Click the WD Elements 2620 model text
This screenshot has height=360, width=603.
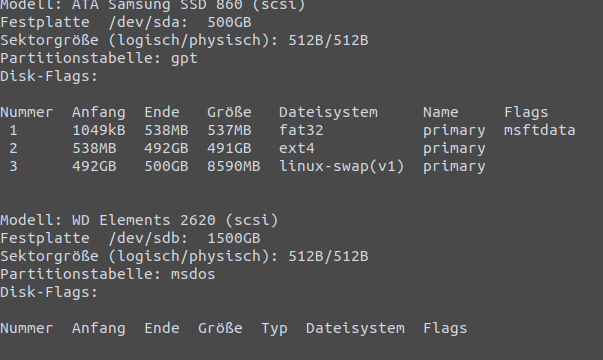tap(143, 220)
